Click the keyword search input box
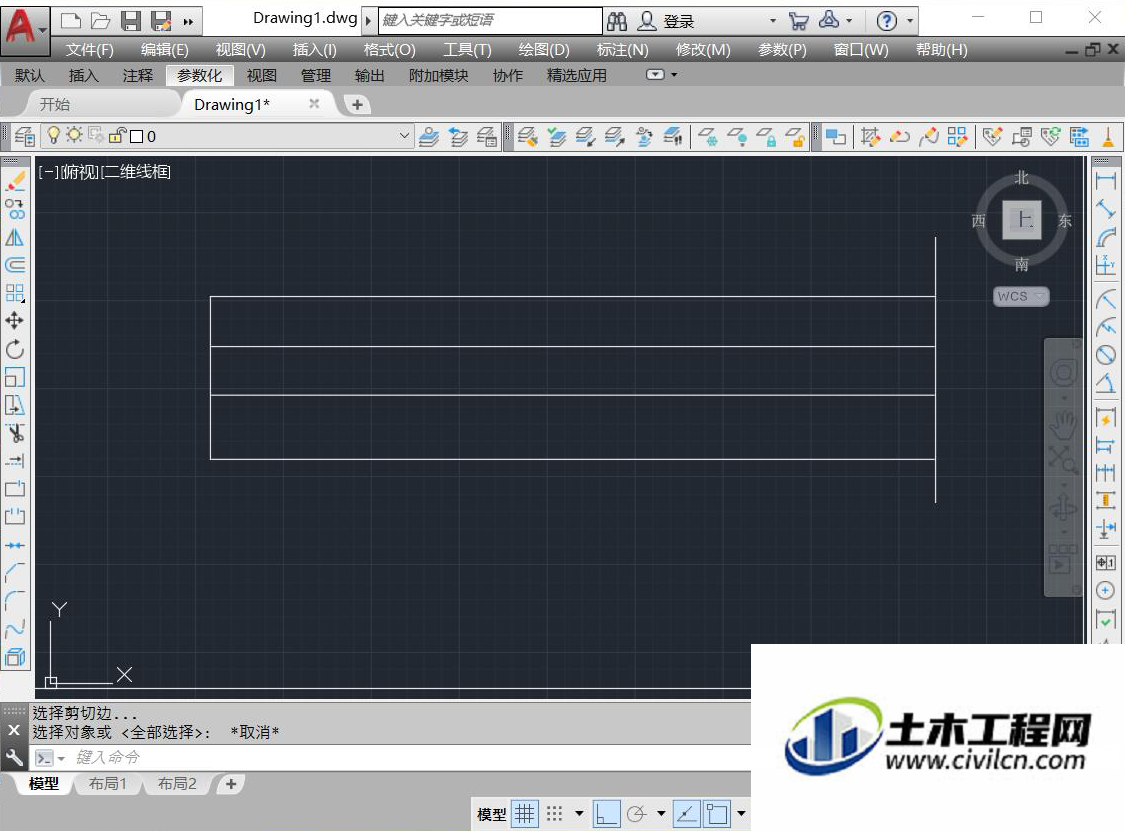 click(x=491, y=20)
